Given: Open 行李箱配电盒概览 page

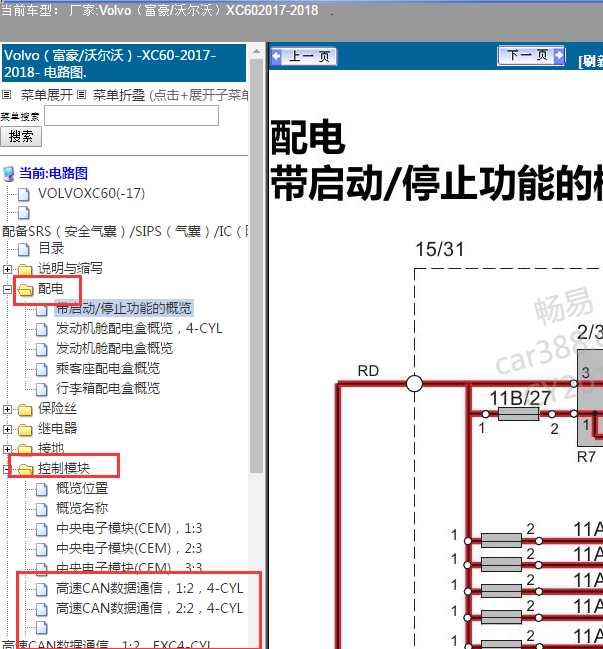Looking at the screenshot, I should coord(108,388).
